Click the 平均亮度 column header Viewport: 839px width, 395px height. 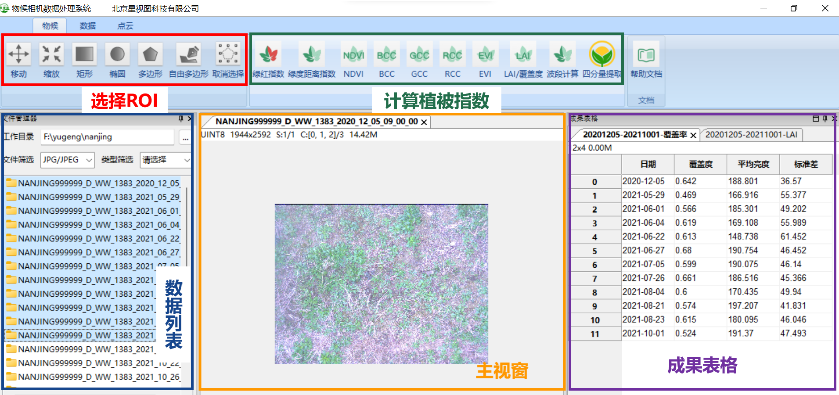753,164
